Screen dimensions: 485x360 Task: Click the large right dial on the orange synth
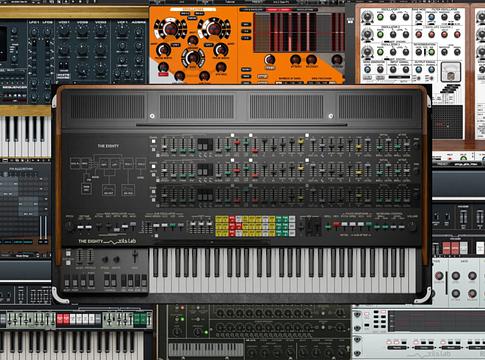coord(214,29)
